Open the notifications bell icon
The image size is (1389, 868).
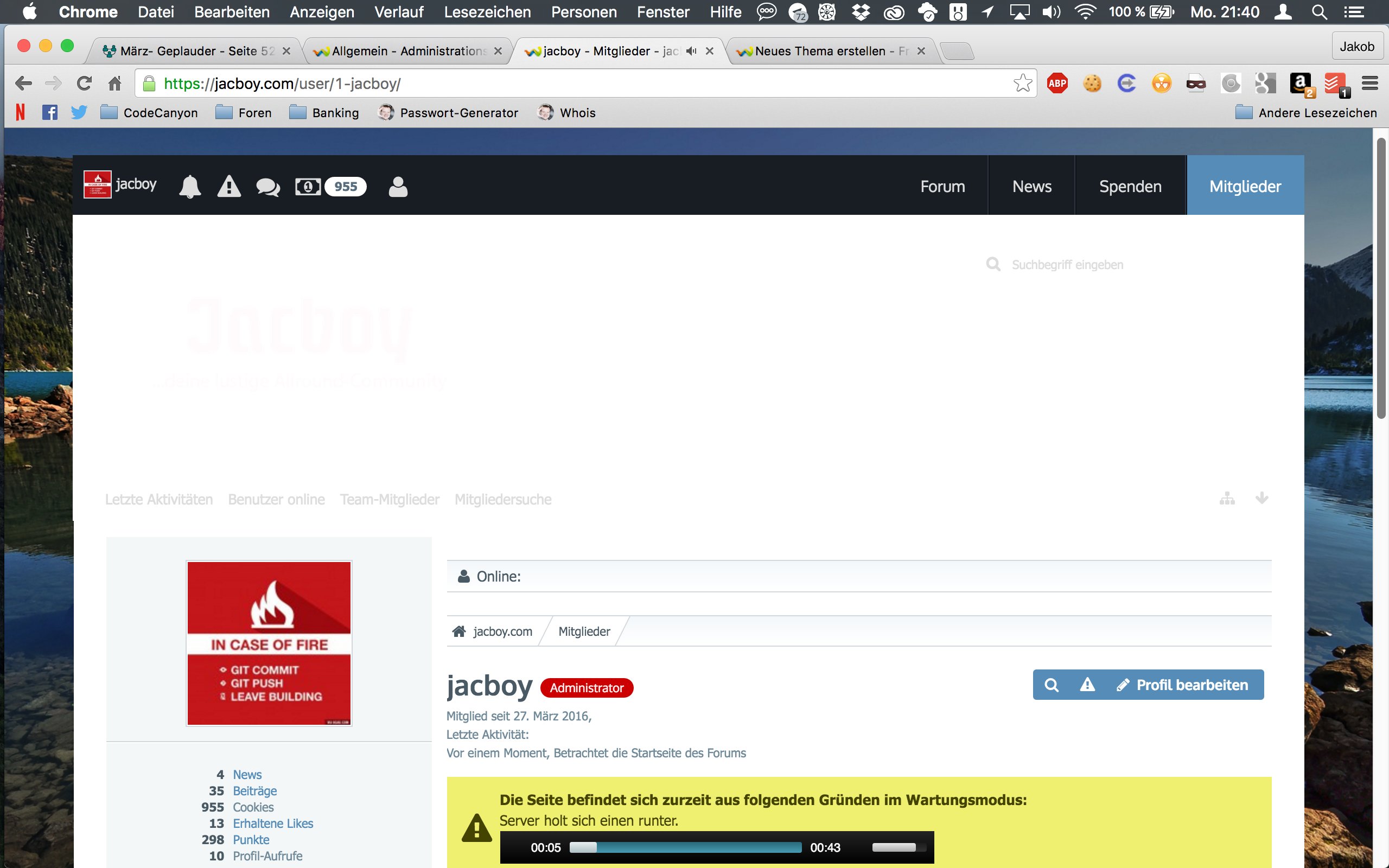pyautogui.click(x=189, y=187)
